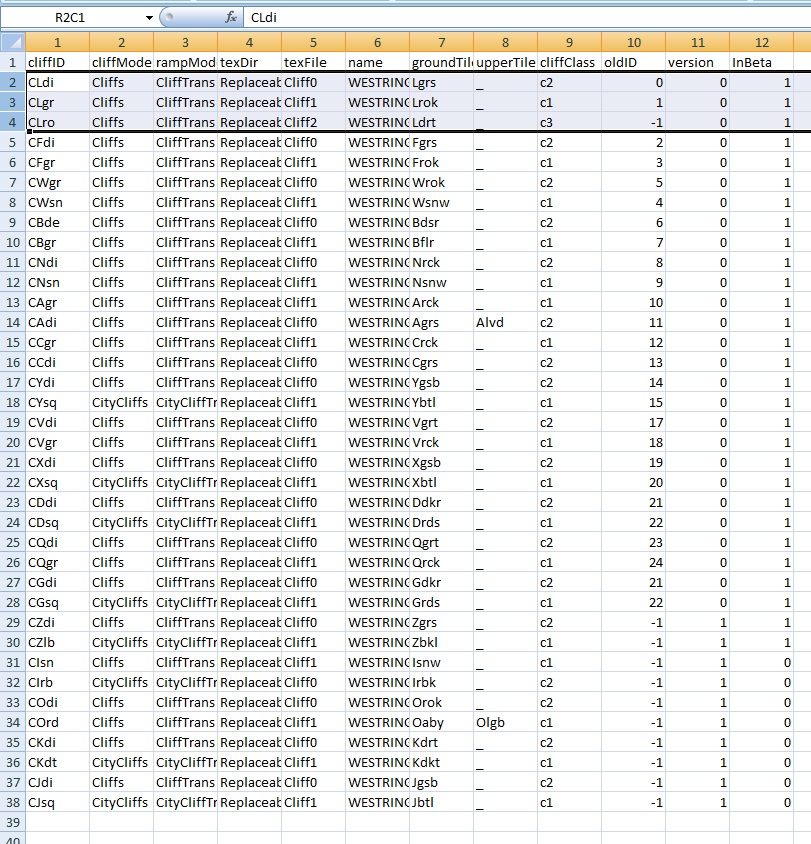Select column header 5

(x=313, y=43)
